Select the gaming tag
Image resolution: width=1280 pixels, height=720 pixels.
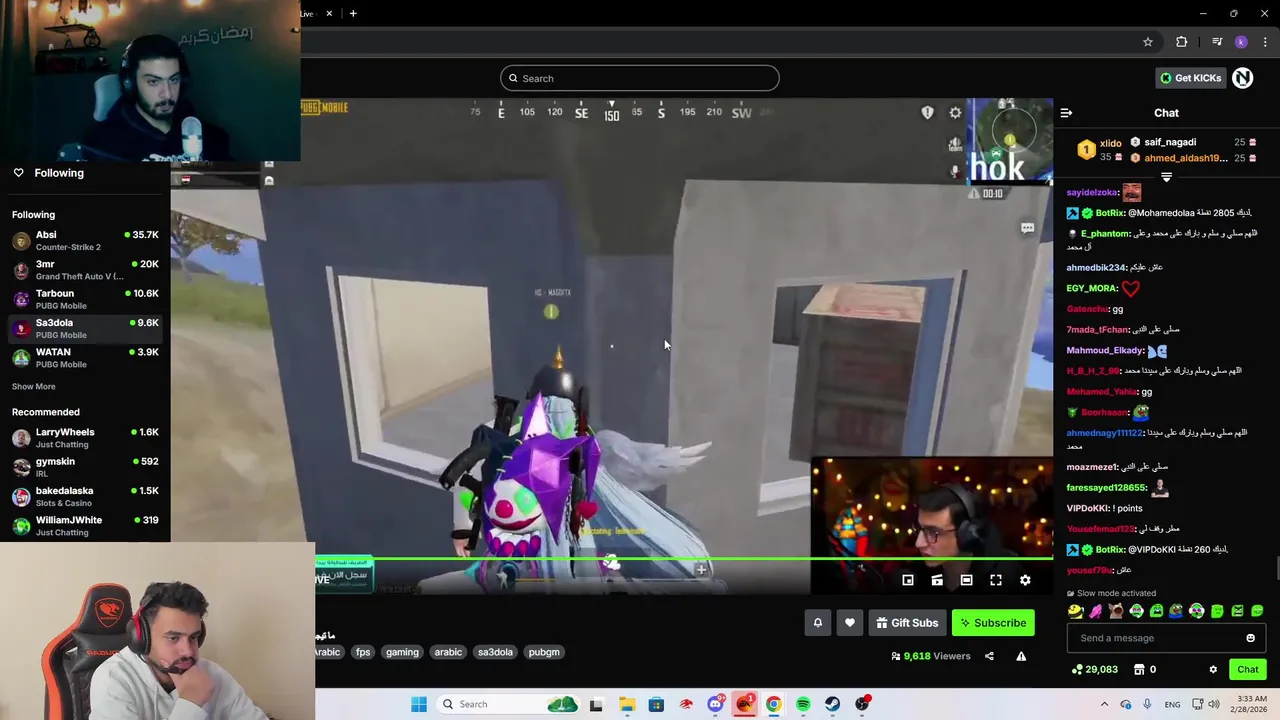[402, 652]
